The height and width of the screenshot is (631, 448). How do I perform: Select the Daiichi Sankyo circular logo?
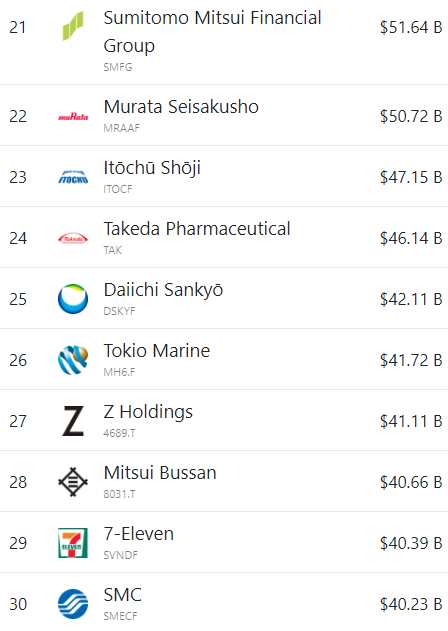tap(73, 299)
